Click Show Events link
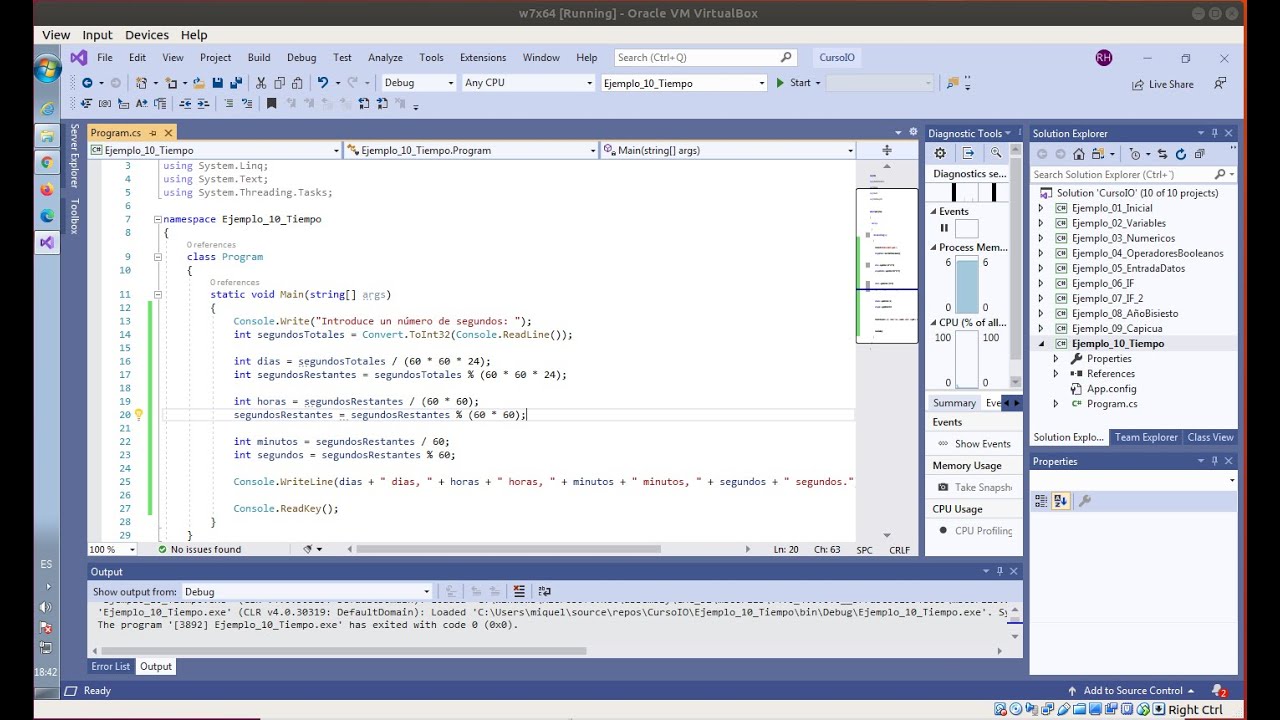 (x=982, y=444)
